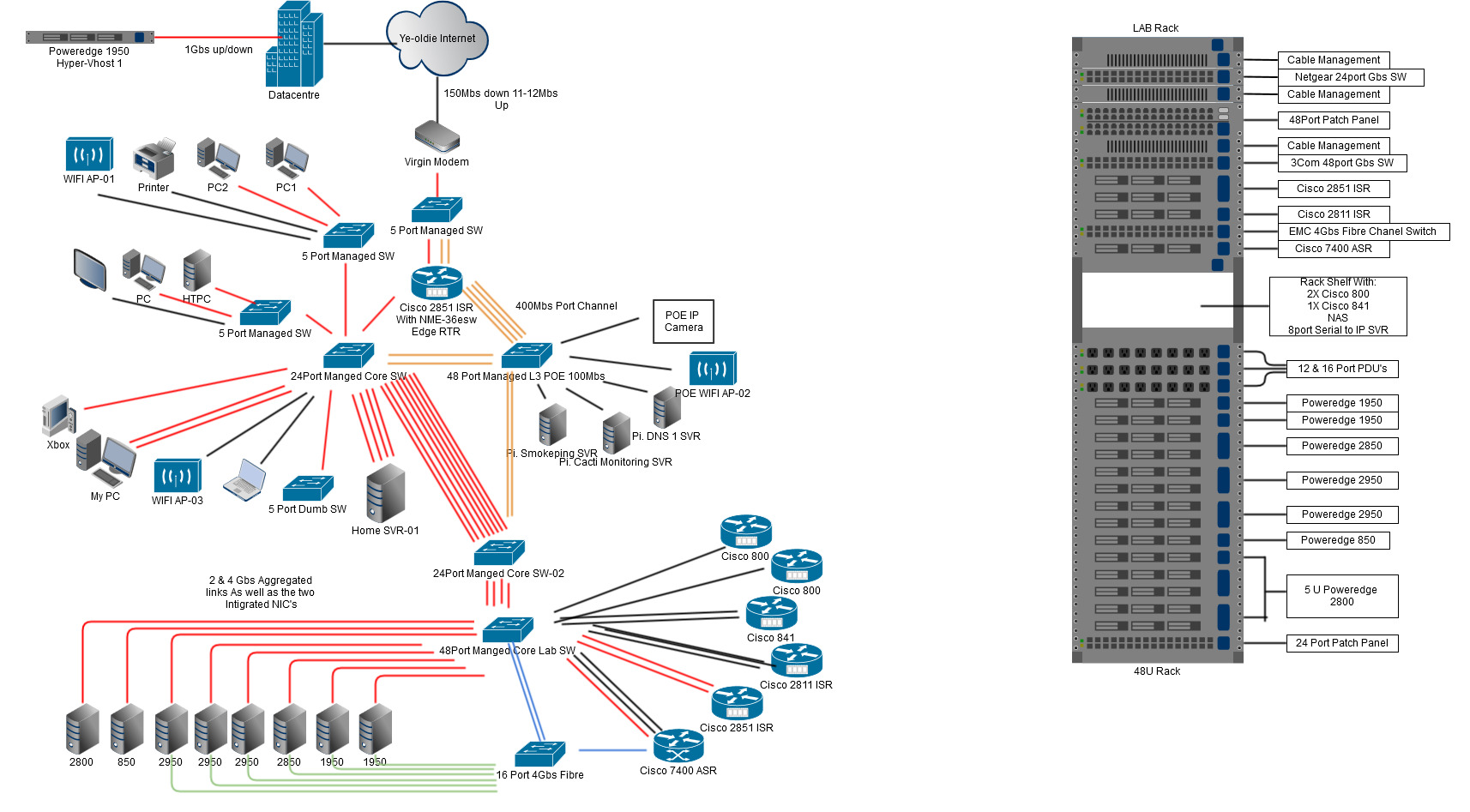
Task: Select the PC2 computer icon
Action: click(x=218, y=158)
